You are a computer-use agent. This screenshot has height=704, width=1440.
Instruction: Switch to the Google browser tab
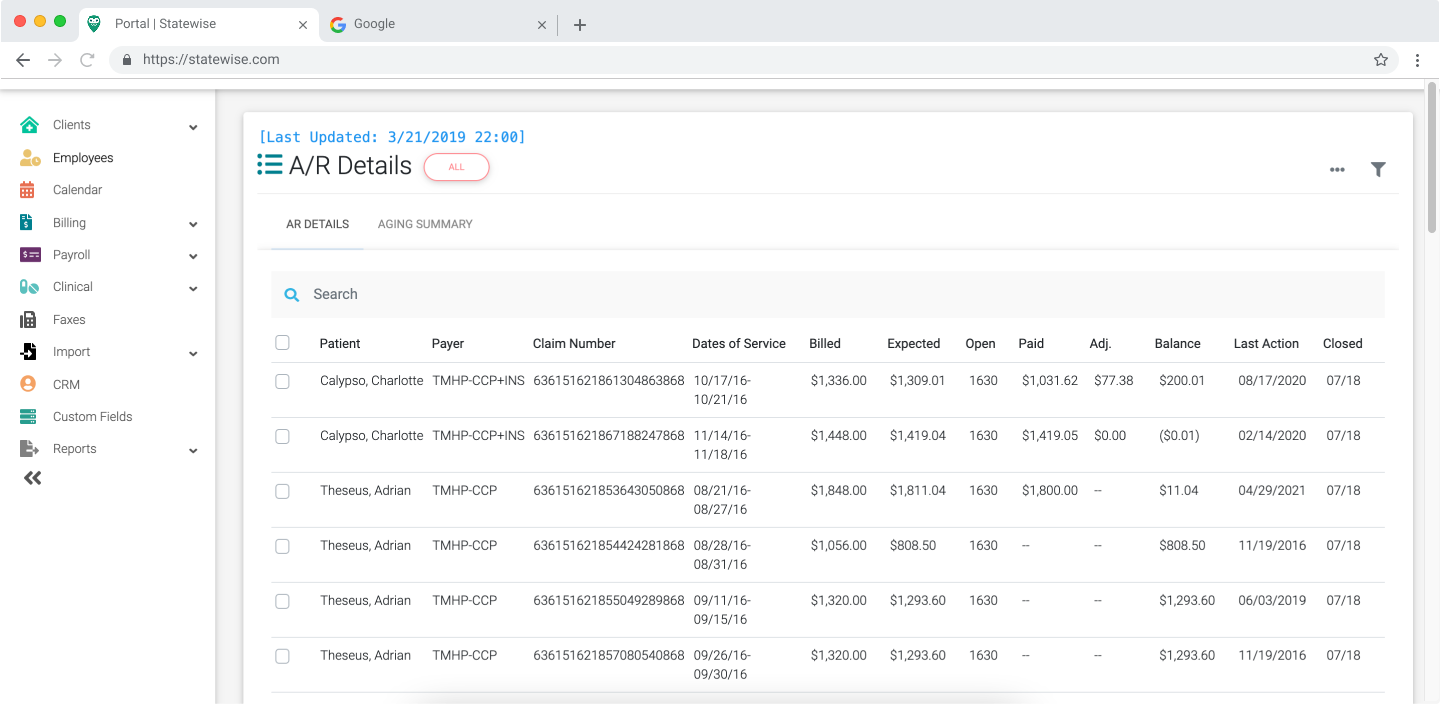click(438, 24)
